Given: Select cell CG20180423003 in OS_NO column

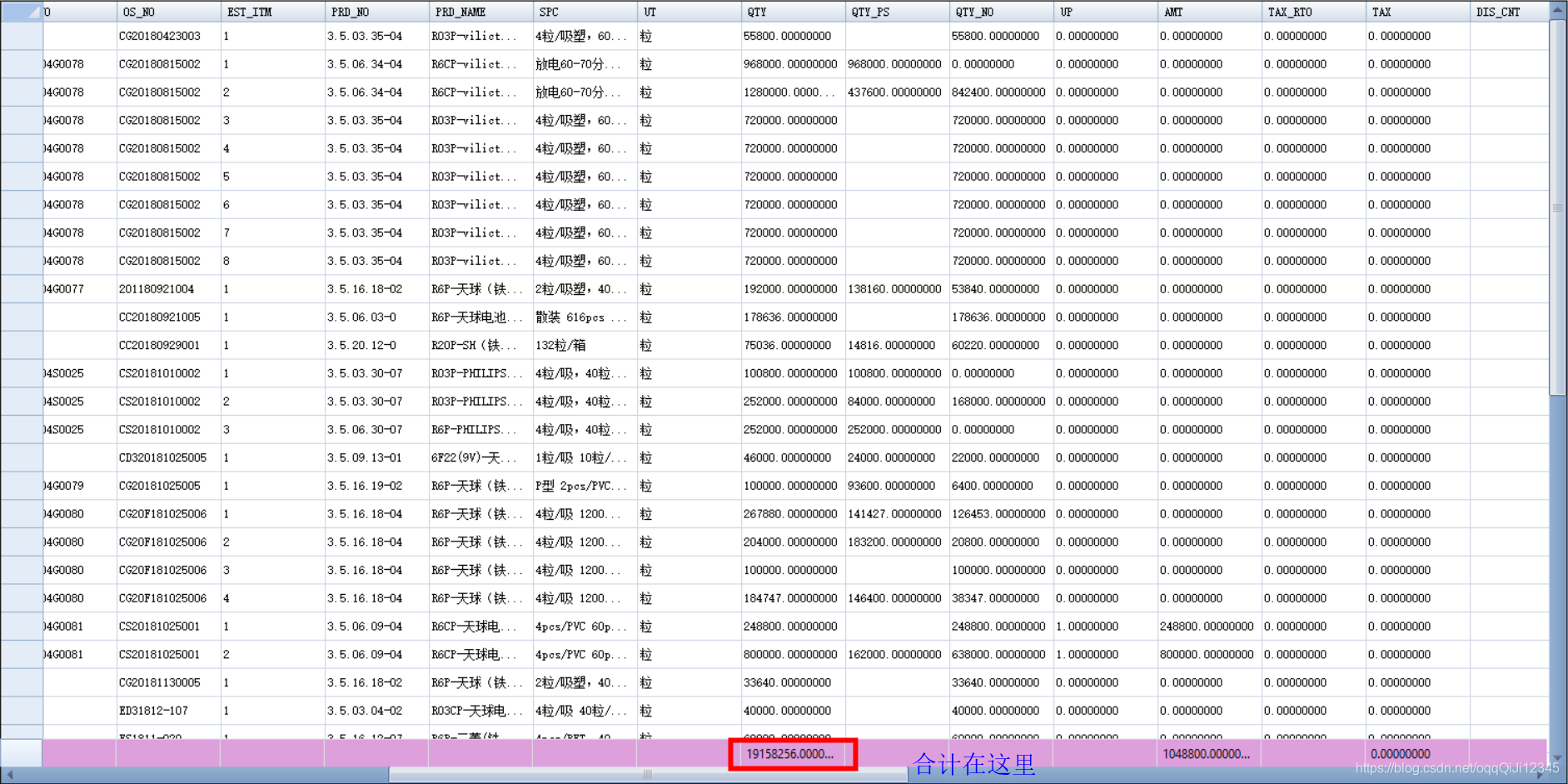Looking at the screenshot, I should [x=168, y=36].
